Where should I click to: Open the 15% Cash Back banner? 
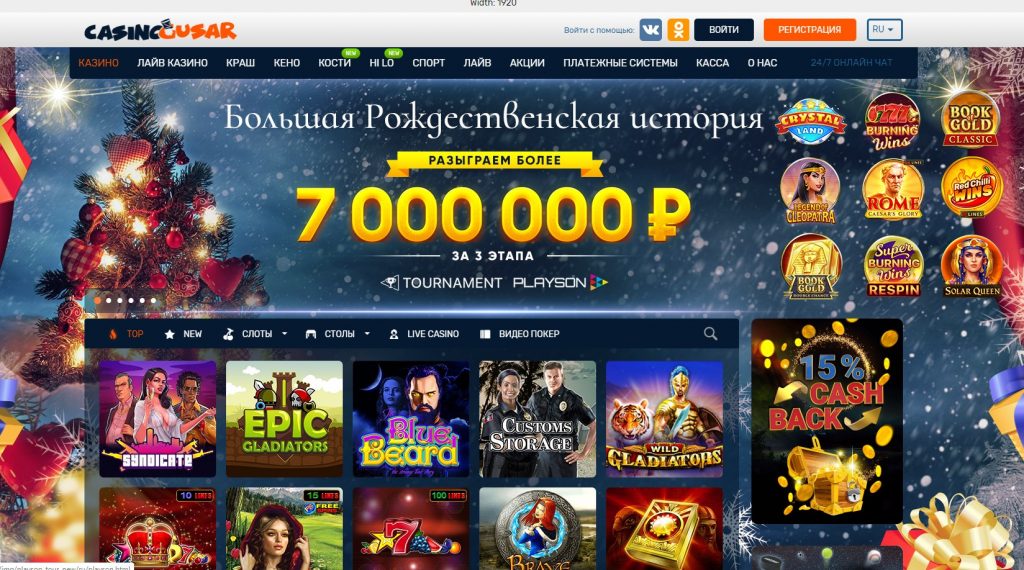coord(827,421)
